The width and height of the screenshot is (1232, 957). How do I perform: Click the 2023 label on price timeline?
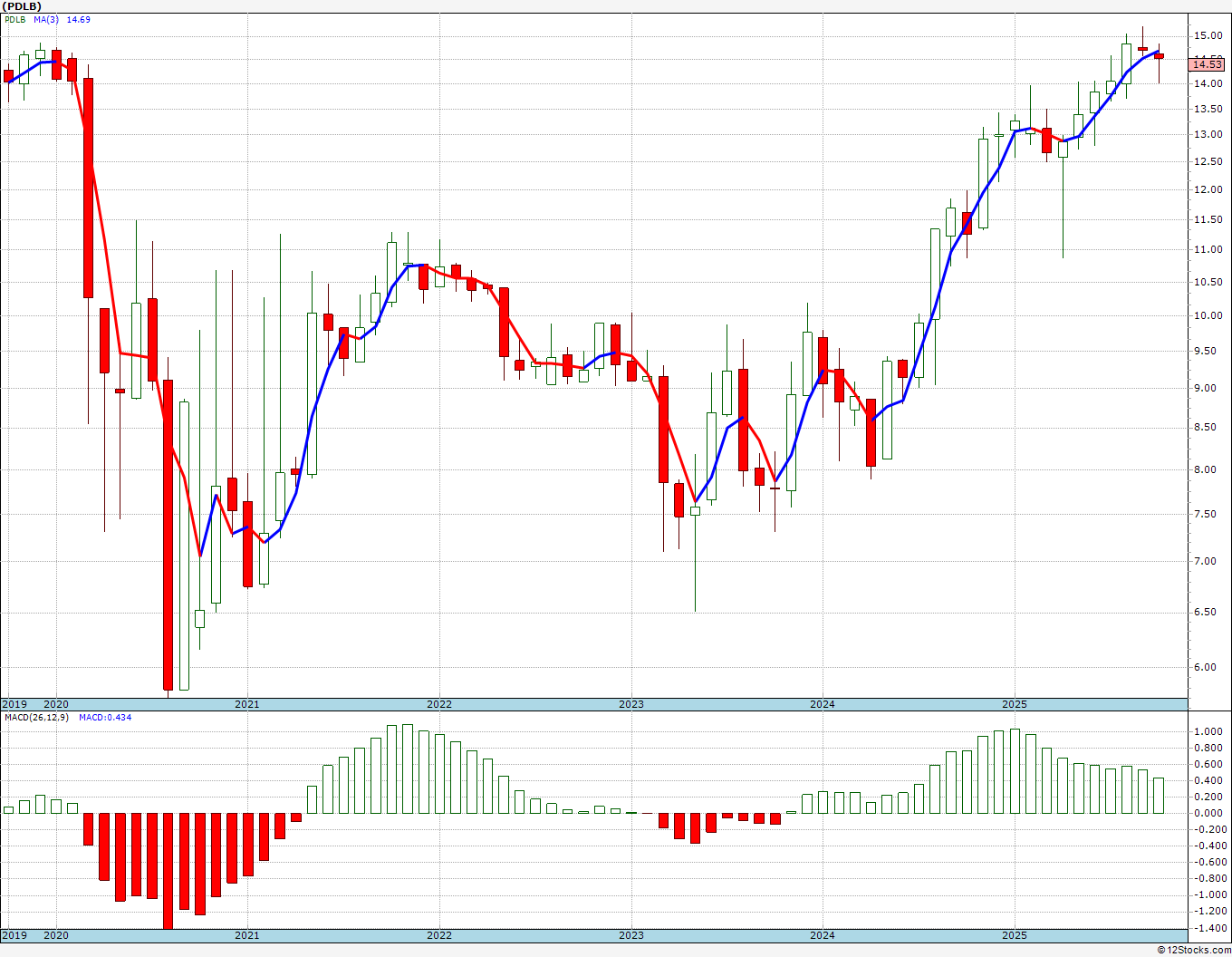[x=630, y=704]
